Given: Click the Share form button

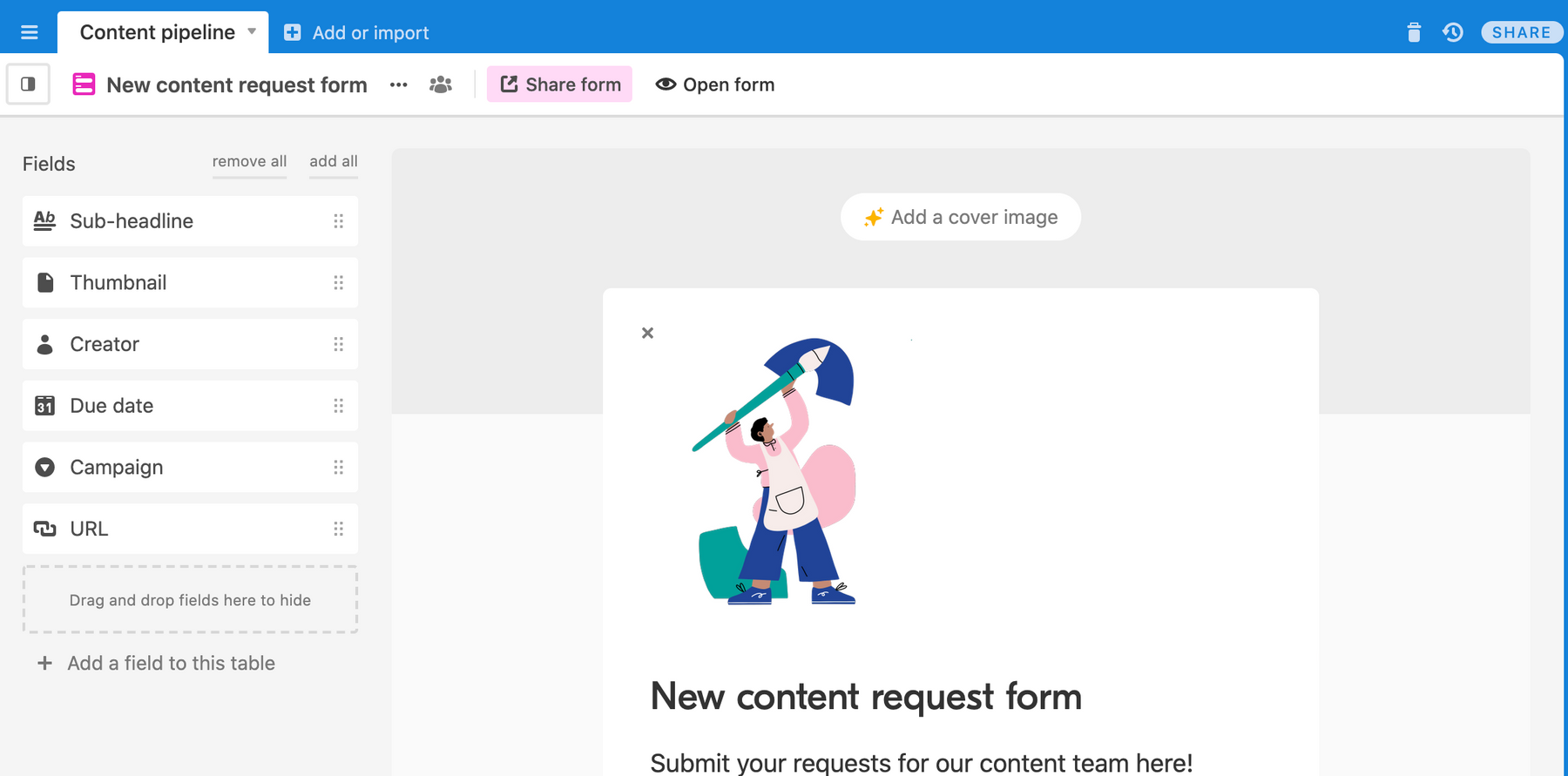Looking at the screenshot, I should [x=559, y=84].
